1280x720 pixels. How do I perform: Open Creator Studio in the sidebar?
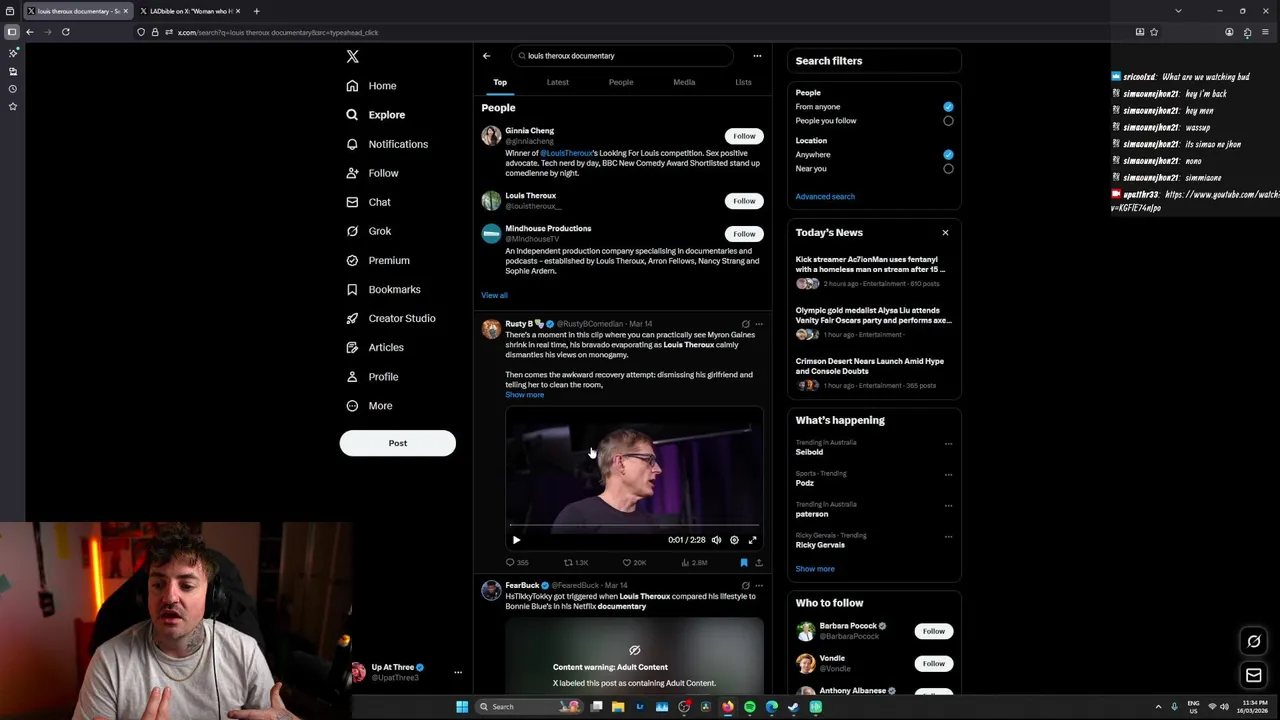(x=390, y=318)
